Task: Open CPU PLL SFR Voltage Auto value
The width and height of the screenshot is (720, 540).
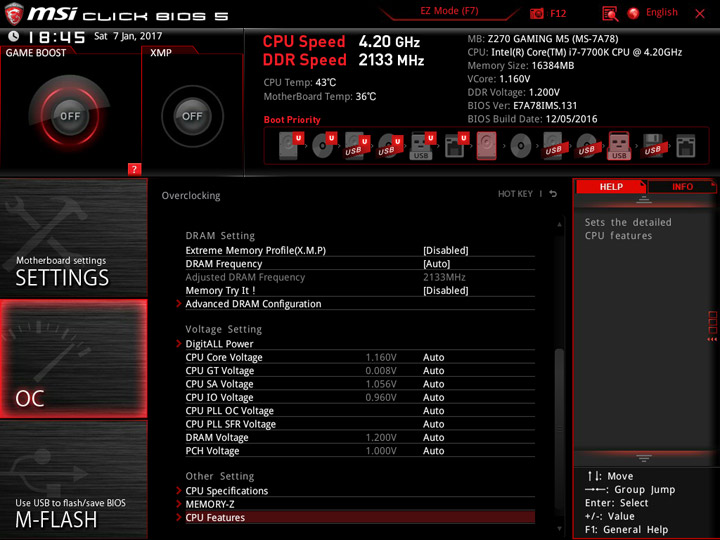Action: tap(433, 424)
